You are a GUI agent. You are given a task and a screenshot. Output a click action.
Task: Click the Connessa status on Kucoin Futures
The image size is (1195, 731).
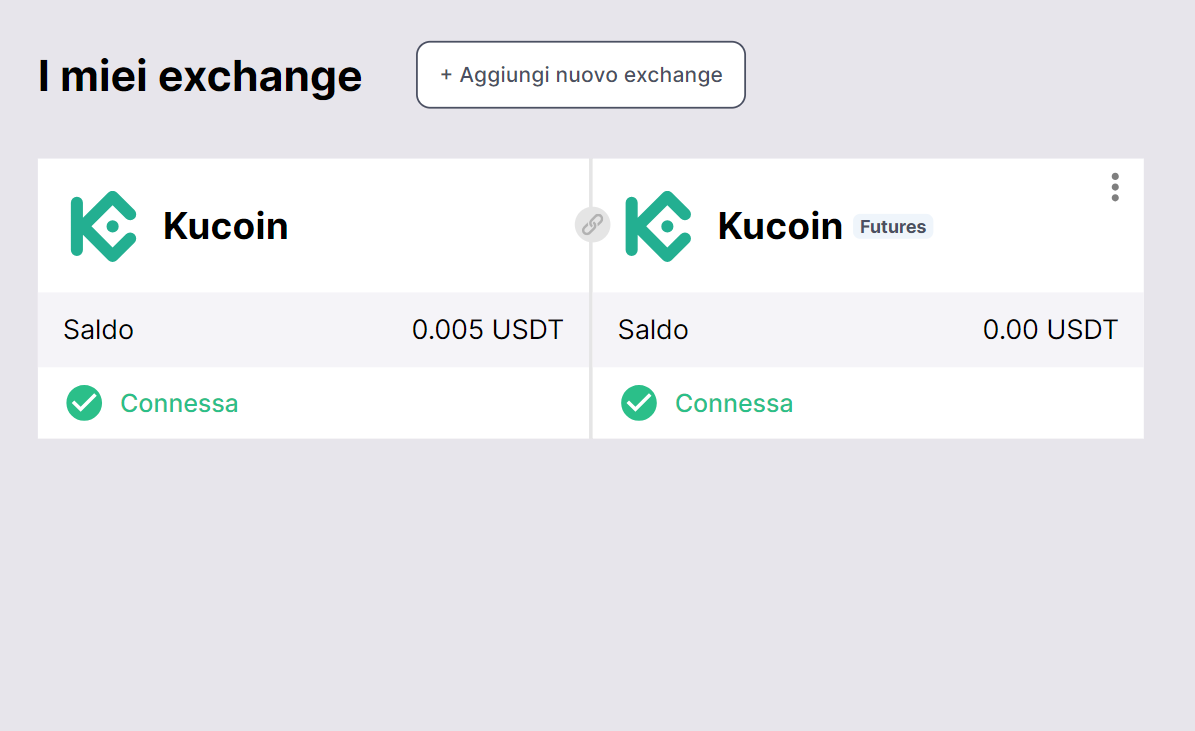[x=734, y=403]
